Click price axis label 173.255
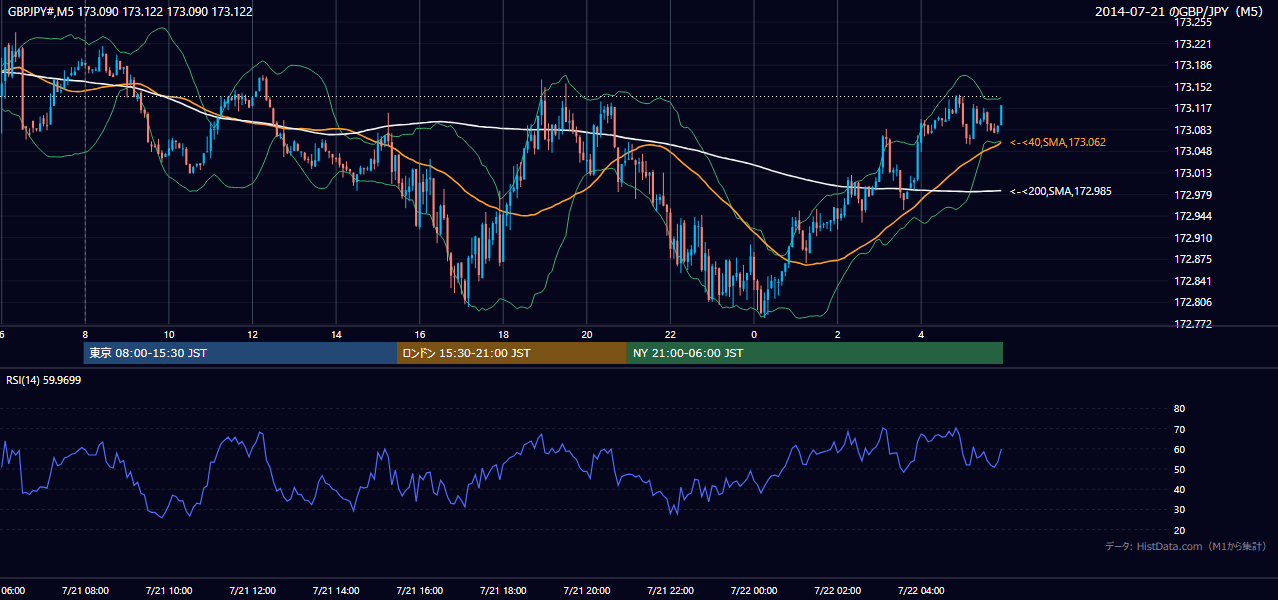This screenshot has width=1278, height=600. 1192,22
